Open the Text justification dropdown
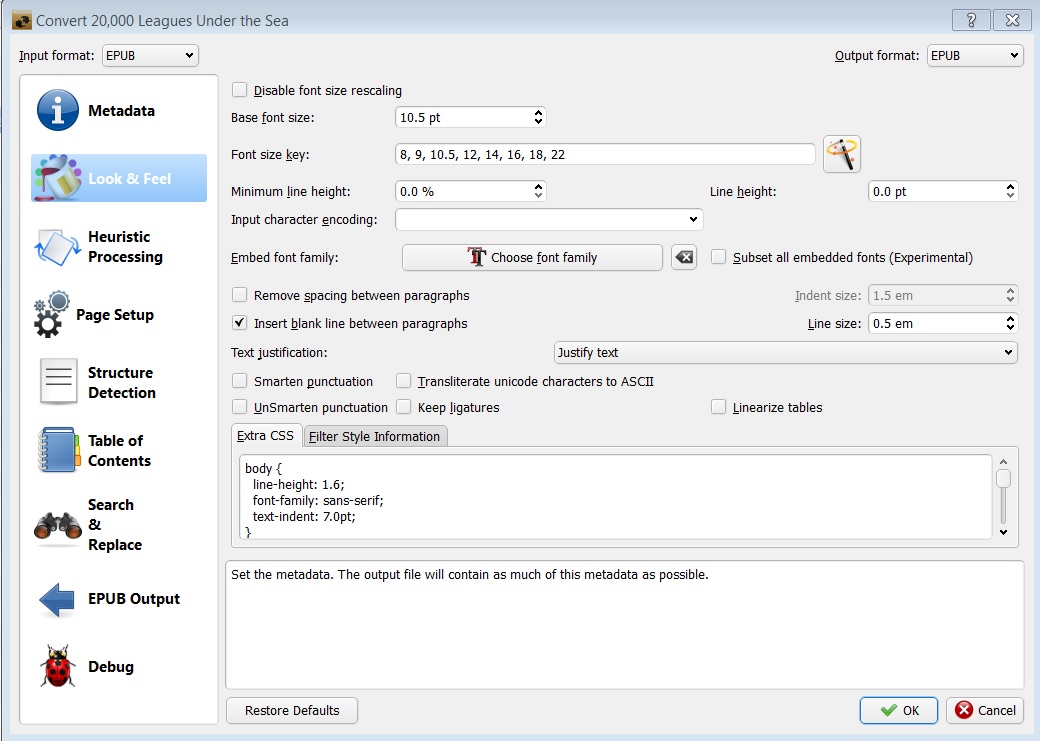The image size is (1040, 741). pos(785,352)
